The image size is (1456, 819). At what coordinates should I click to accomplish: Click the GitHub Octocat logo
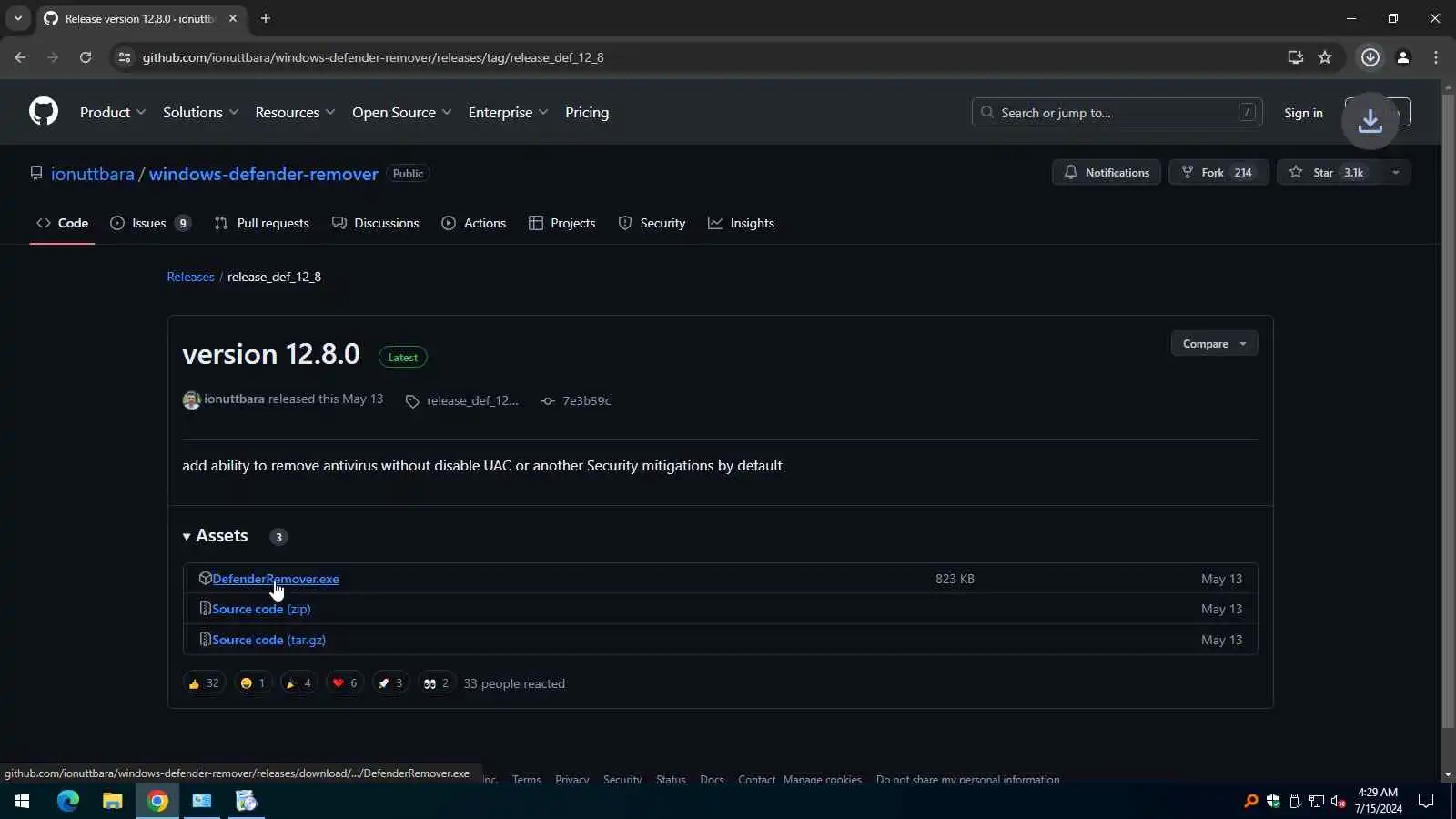point(44,112)
